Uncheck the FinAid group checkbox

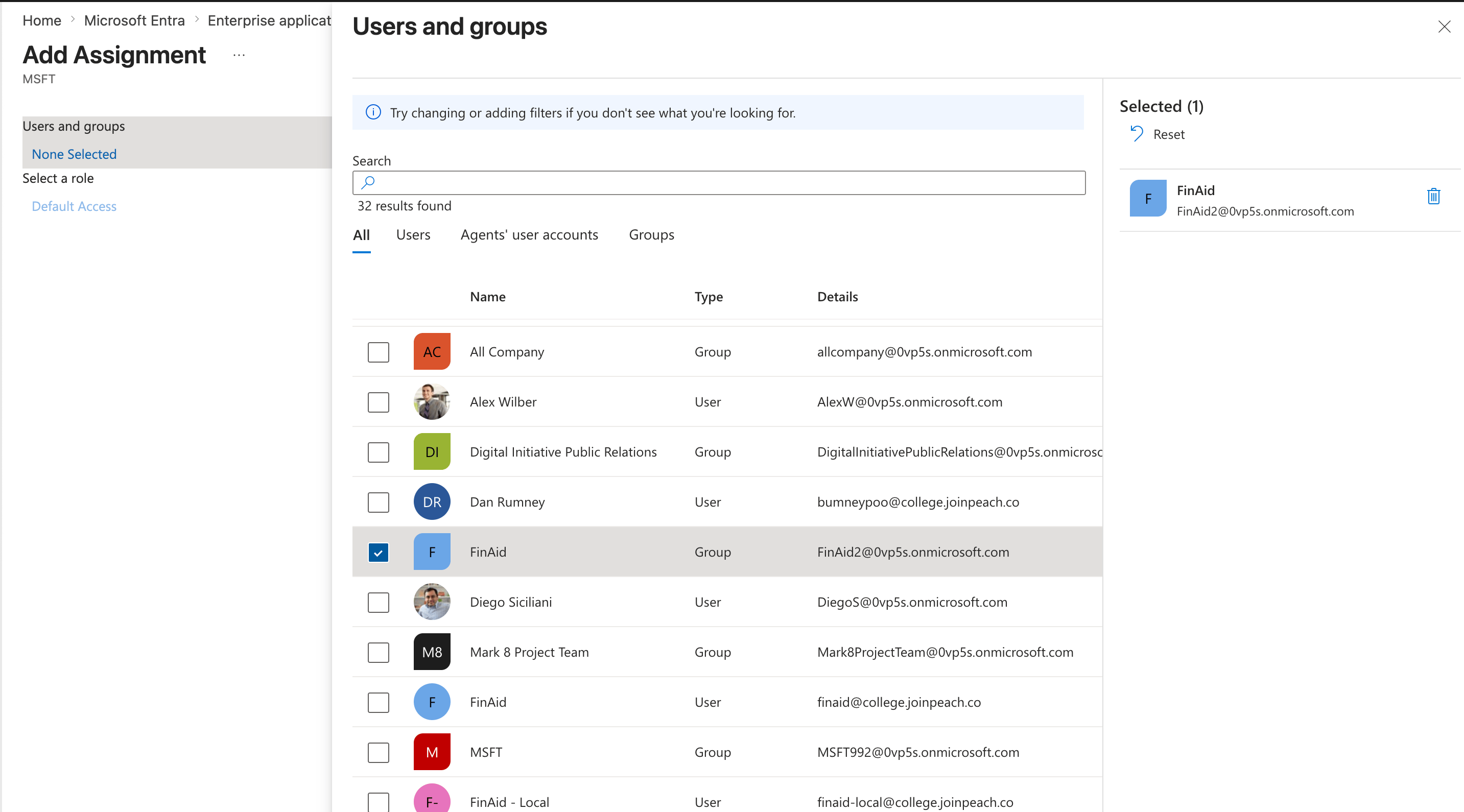click(x=379, y=553)
